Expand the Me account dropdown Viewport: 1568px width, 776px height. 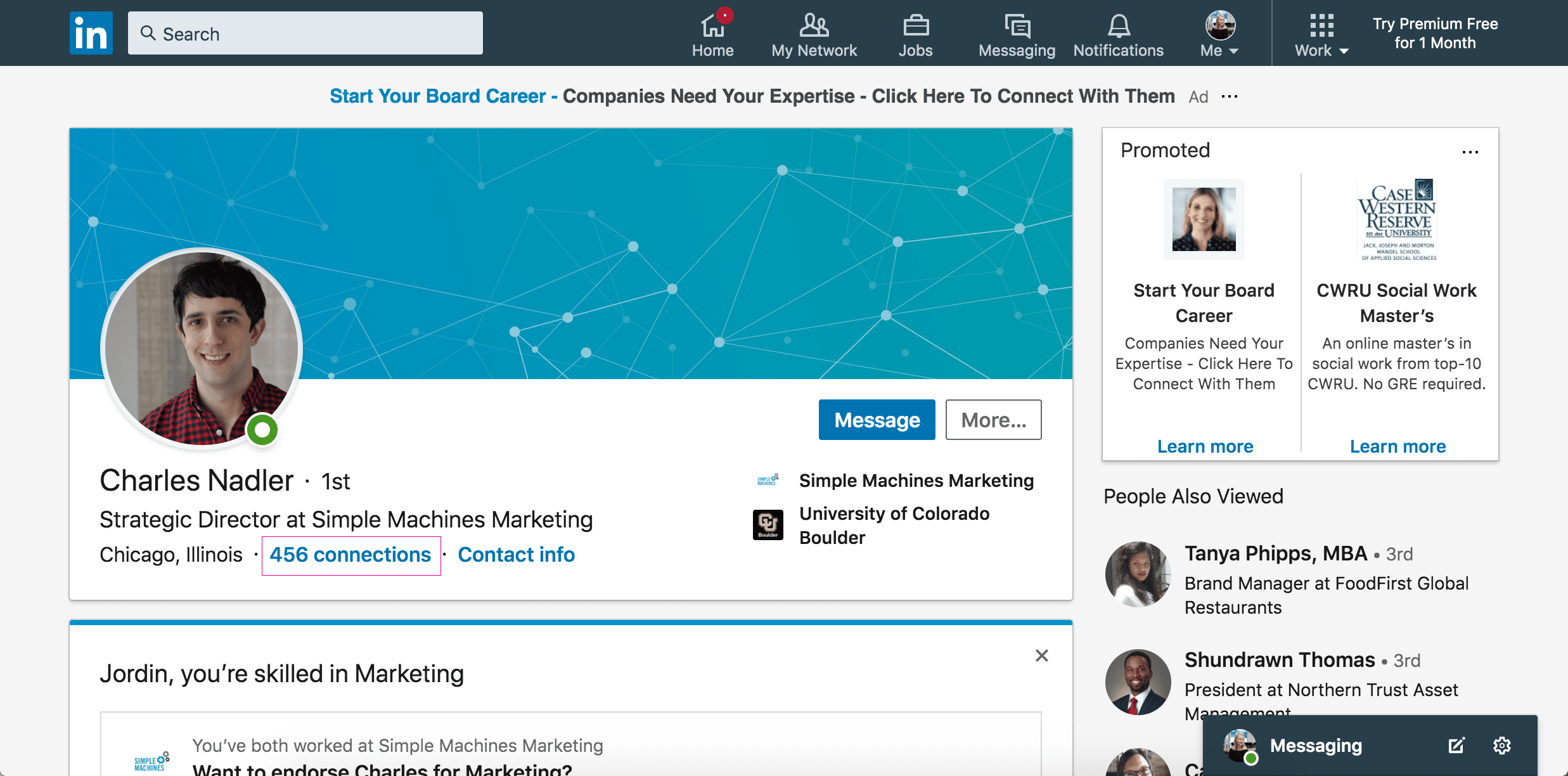click(x=1220, y=35)
